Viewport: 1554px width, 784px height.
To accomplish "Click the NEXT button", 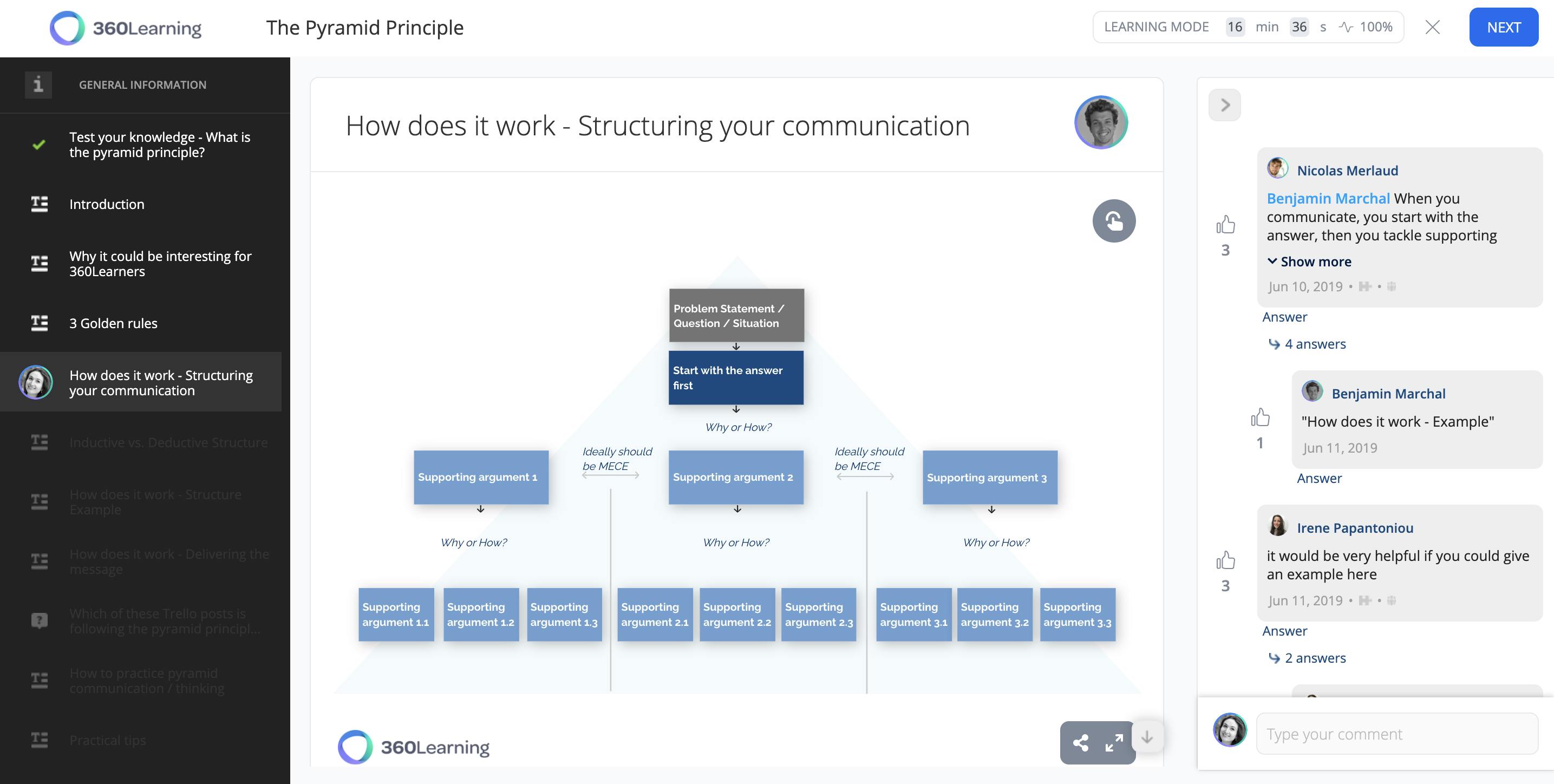I will (1504, 27).
